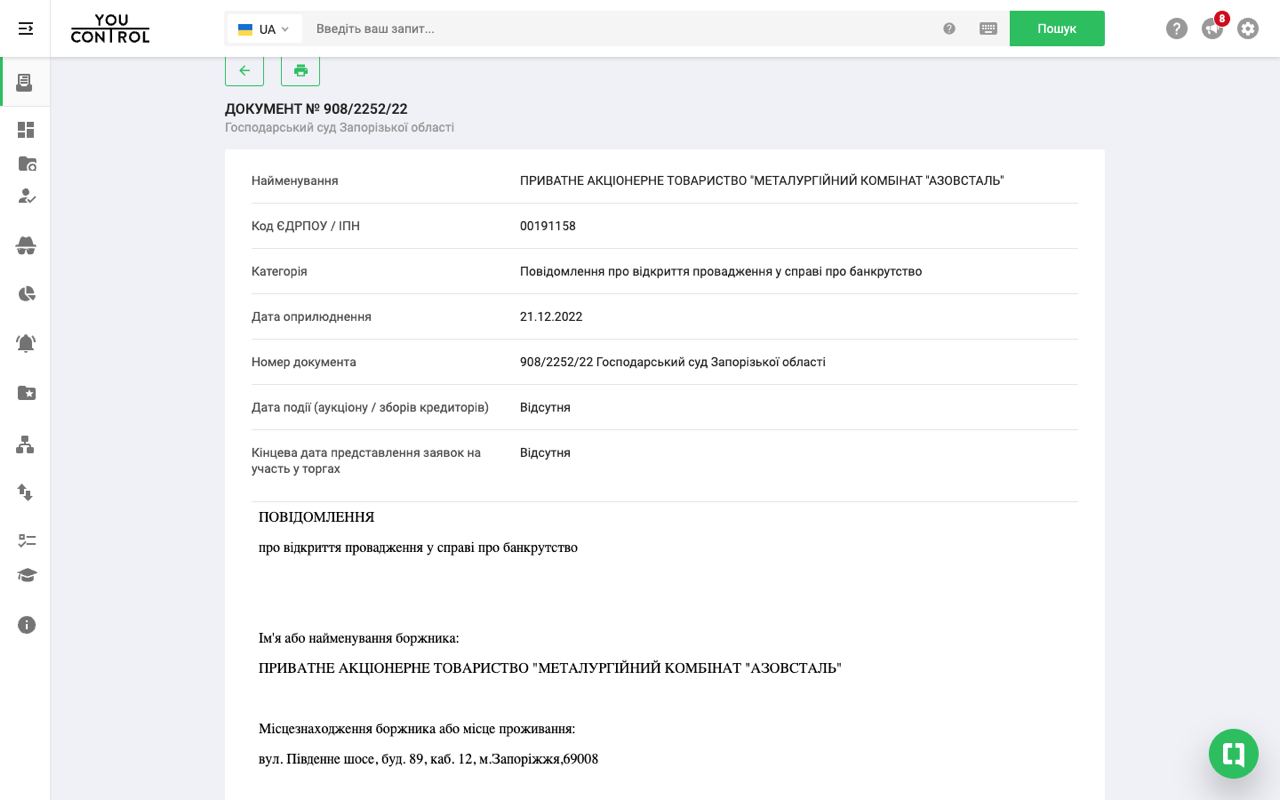Viewport: 1280px width, 800px height.
Task: Open the settings gear at top right
Action: point(1248,29)
